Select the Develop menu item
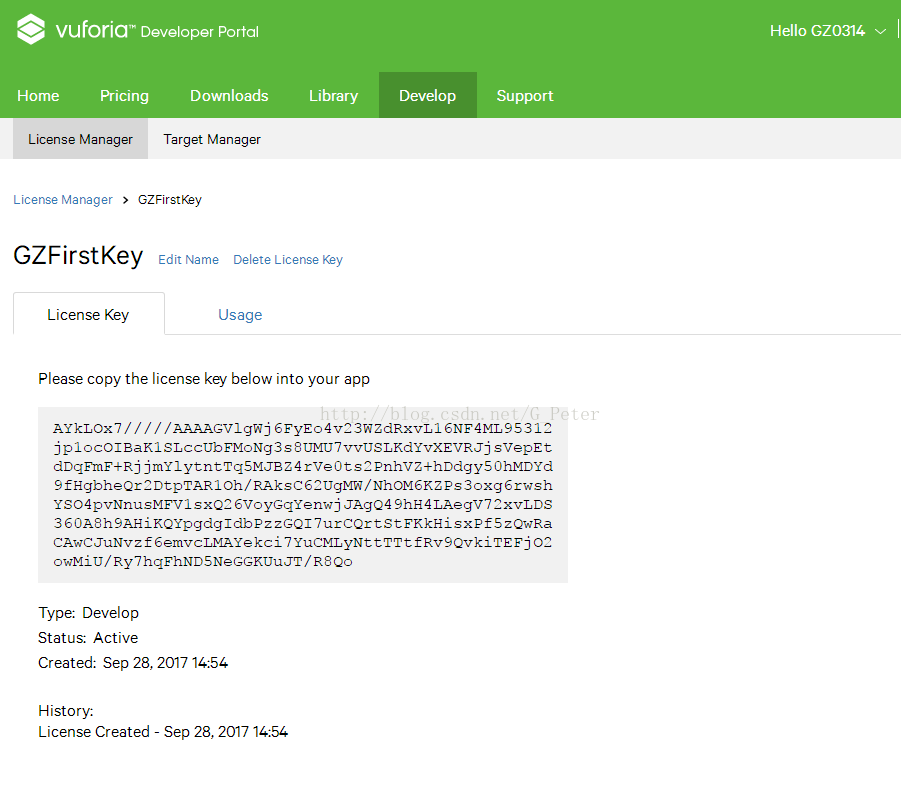The height and width of the screenshot is (806, 901). 428,95
